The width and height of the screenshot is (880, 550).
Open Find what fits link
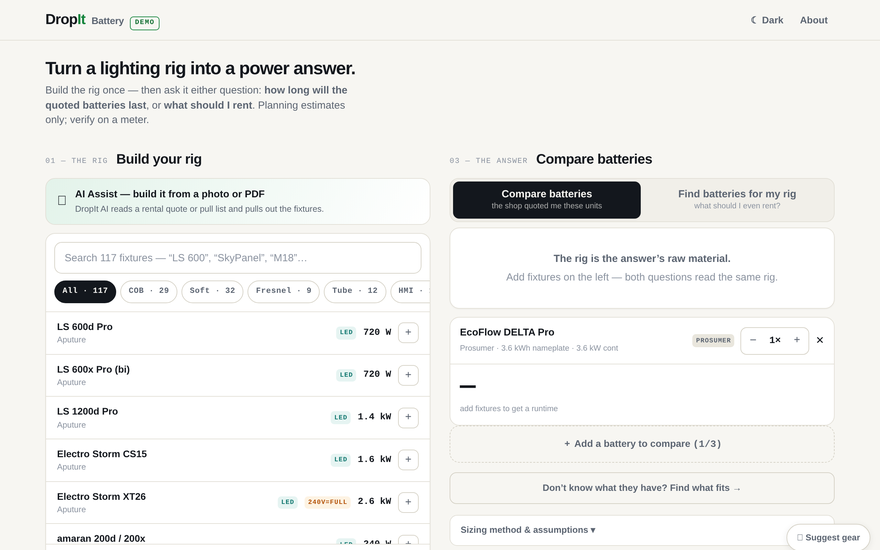642,488
